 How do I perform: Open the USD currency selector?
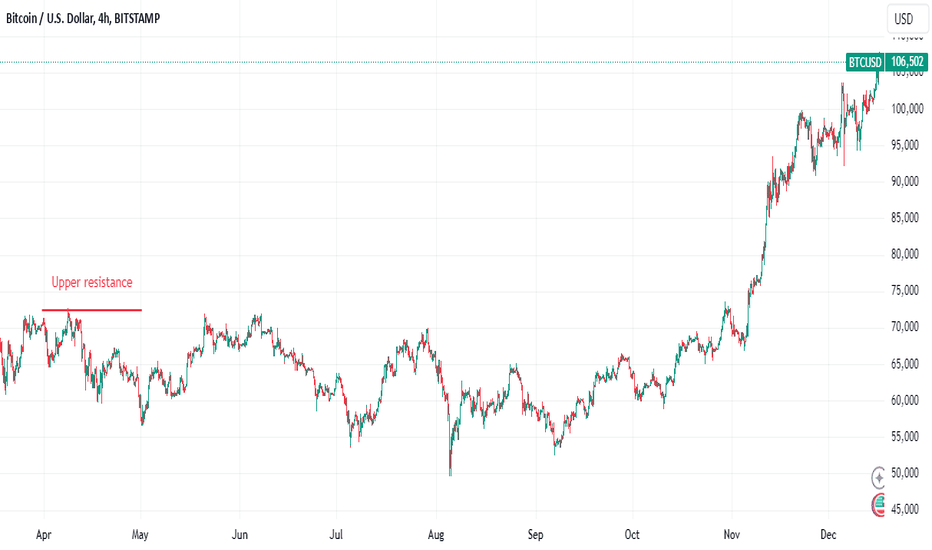coord(907,19)
